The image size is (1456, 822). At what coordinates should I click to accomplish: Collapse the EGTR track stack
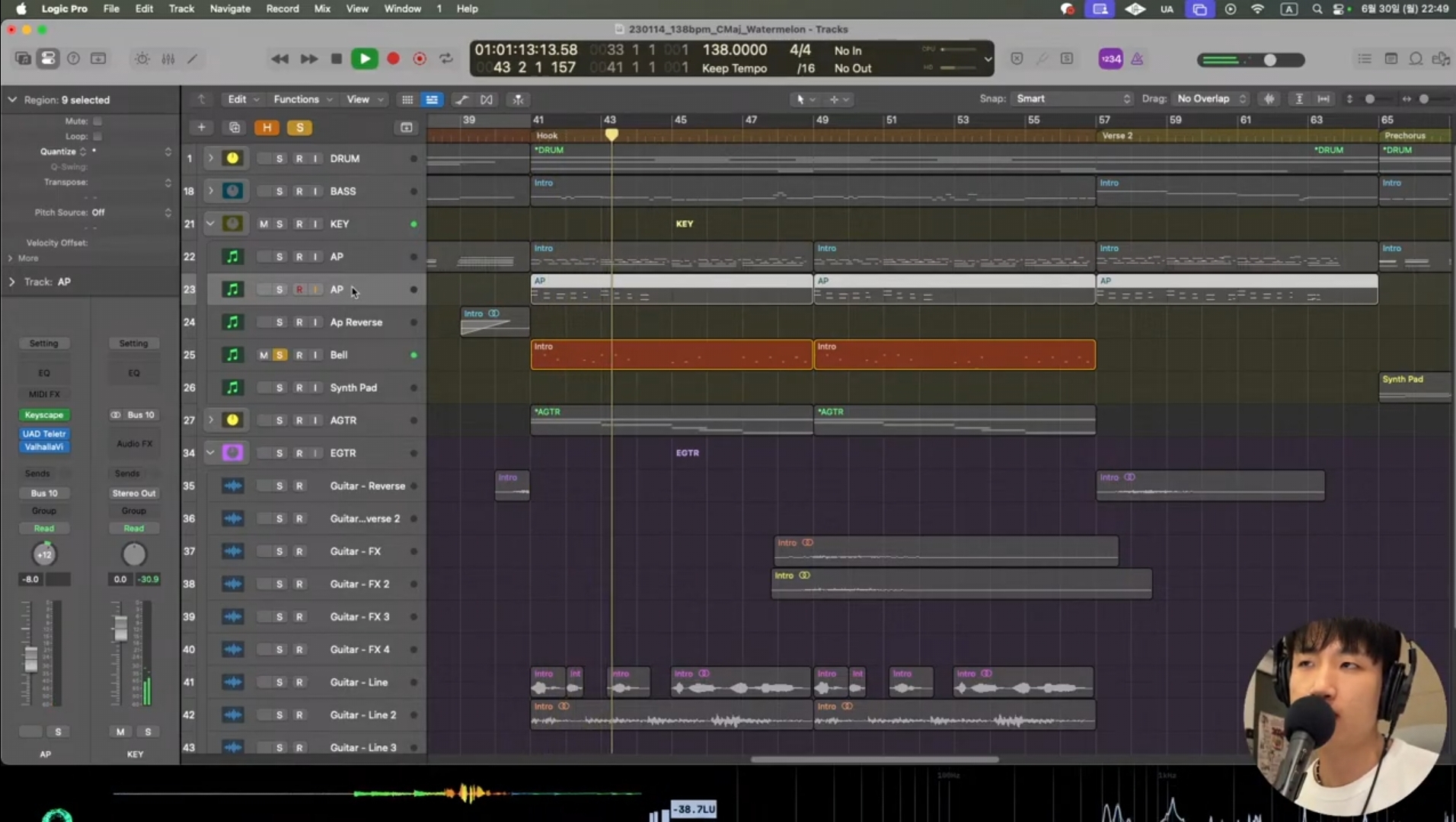(210, 453)
